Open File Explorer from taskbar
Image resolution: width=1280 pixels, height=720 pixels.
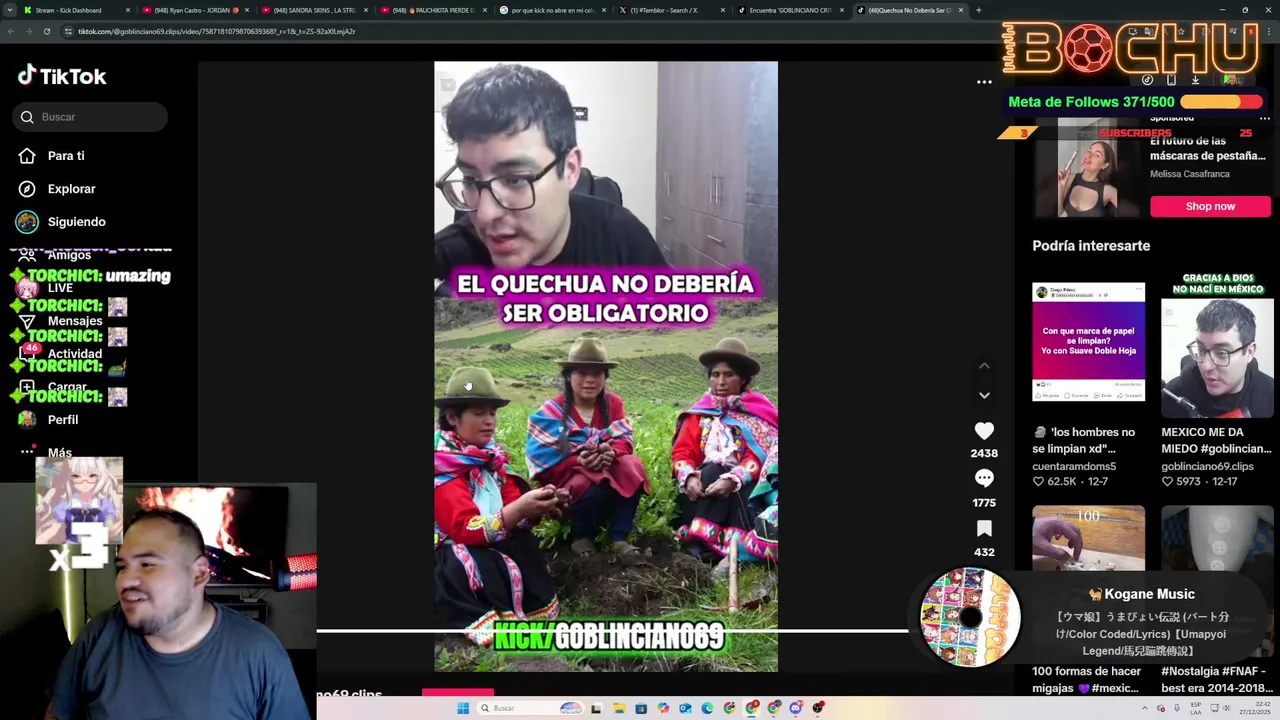[x=619, y=708]
